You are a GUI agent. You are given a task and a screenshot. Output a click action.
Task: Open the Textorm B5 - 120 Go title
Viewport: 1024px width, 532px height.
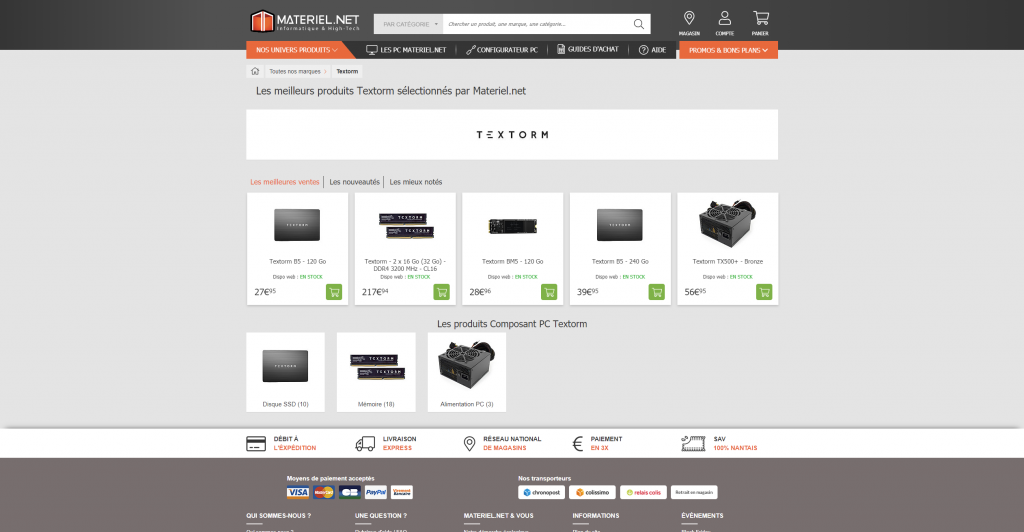[298, 261]
